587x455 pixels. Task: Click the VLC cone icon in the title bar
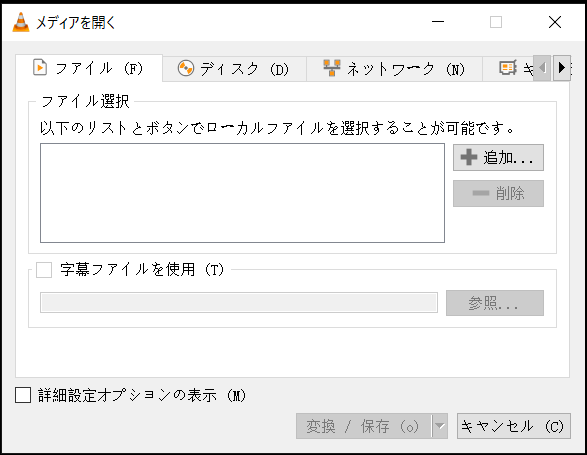pyautogui.click(x=21, y=22)
